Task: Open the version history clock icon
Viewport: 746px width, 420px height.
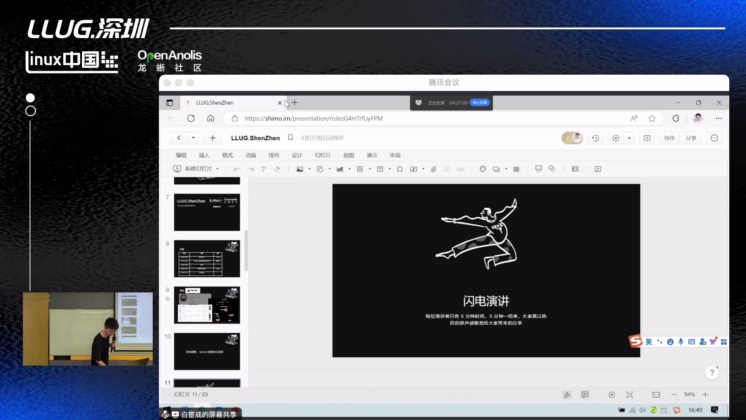Action: click(596, 138)
